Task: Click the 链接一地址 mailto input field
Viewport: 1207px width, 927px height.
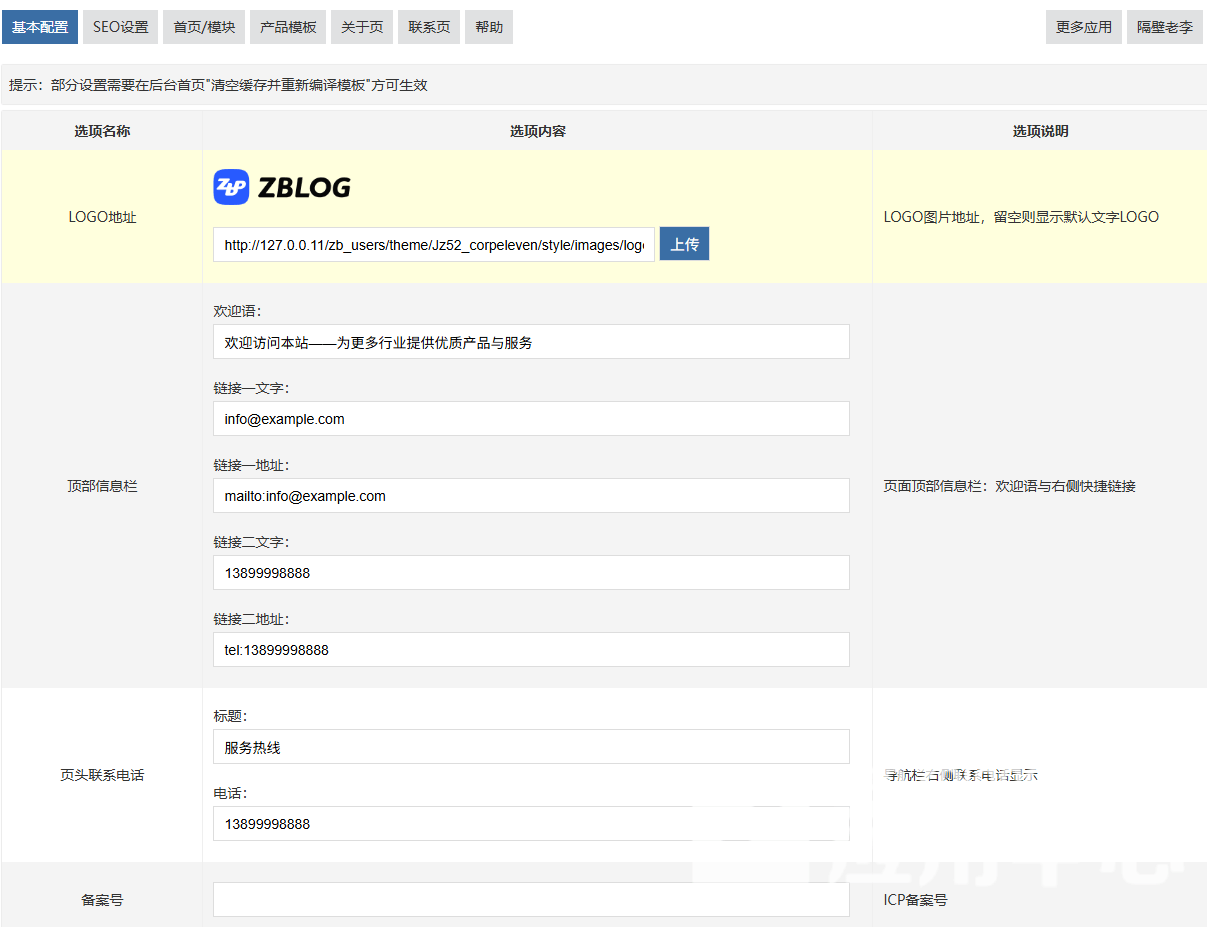Action: (531, 496)
